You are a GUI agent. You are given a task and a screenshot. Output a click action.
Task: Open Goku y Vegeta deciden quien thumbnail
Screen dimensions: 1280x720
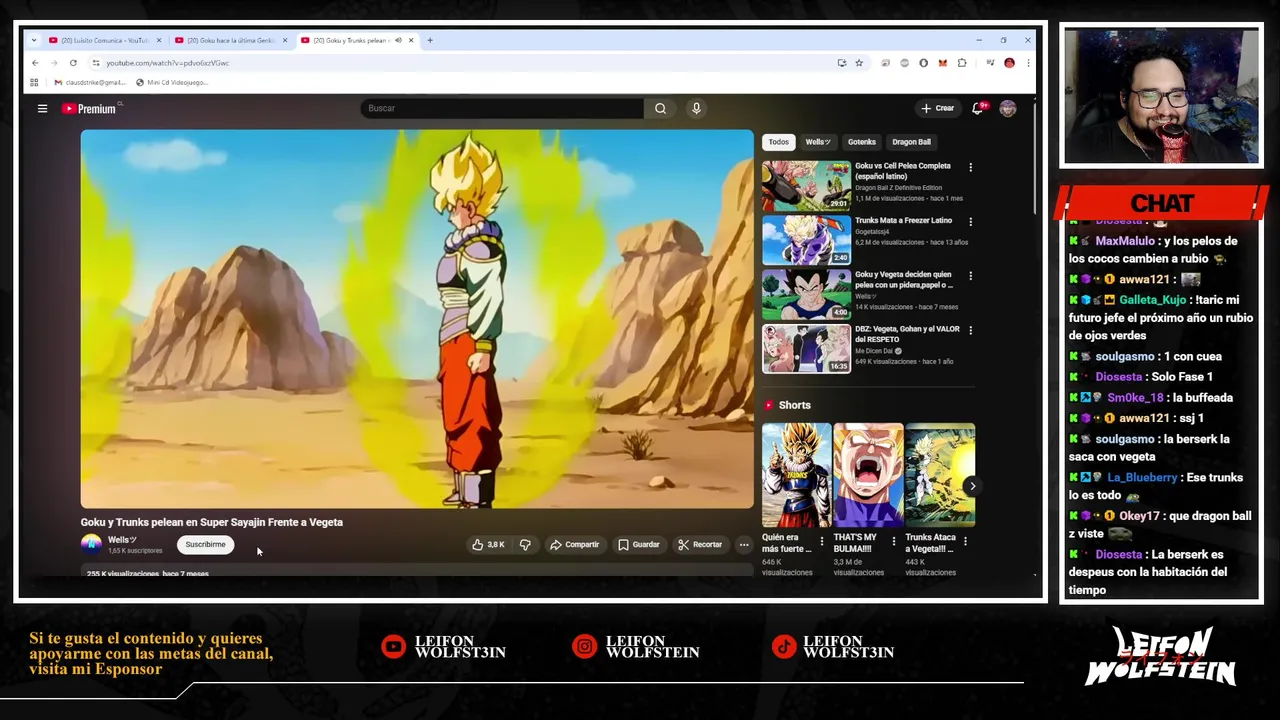click(806, 294)
